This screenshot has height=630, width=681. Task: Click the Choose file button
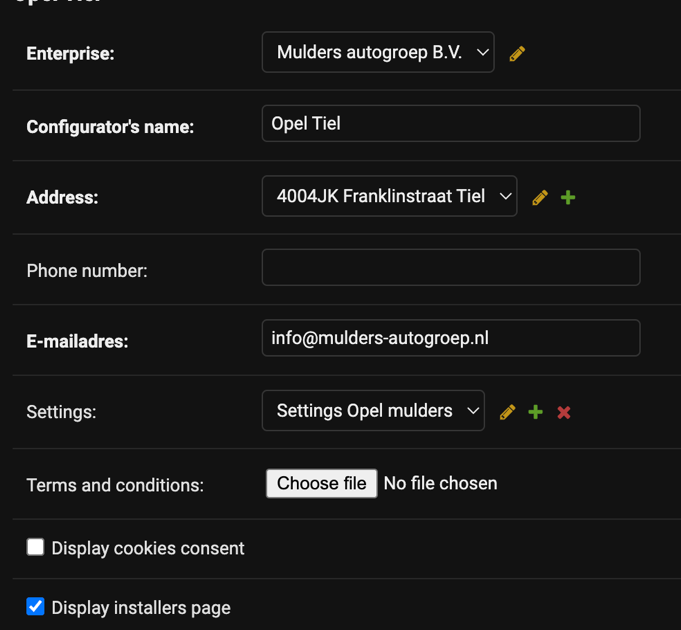point(321,483)
